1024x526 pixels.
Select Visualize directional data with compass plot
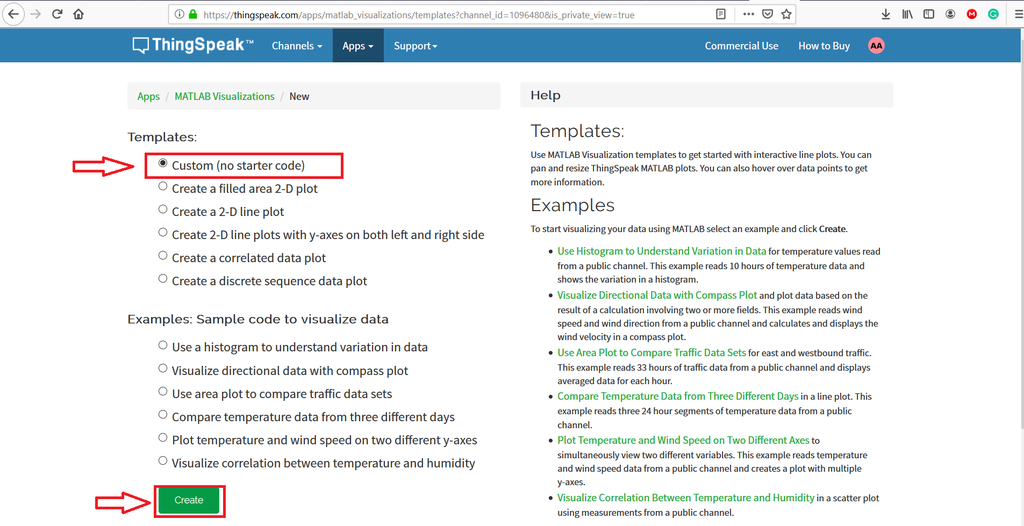pos(163,369)
